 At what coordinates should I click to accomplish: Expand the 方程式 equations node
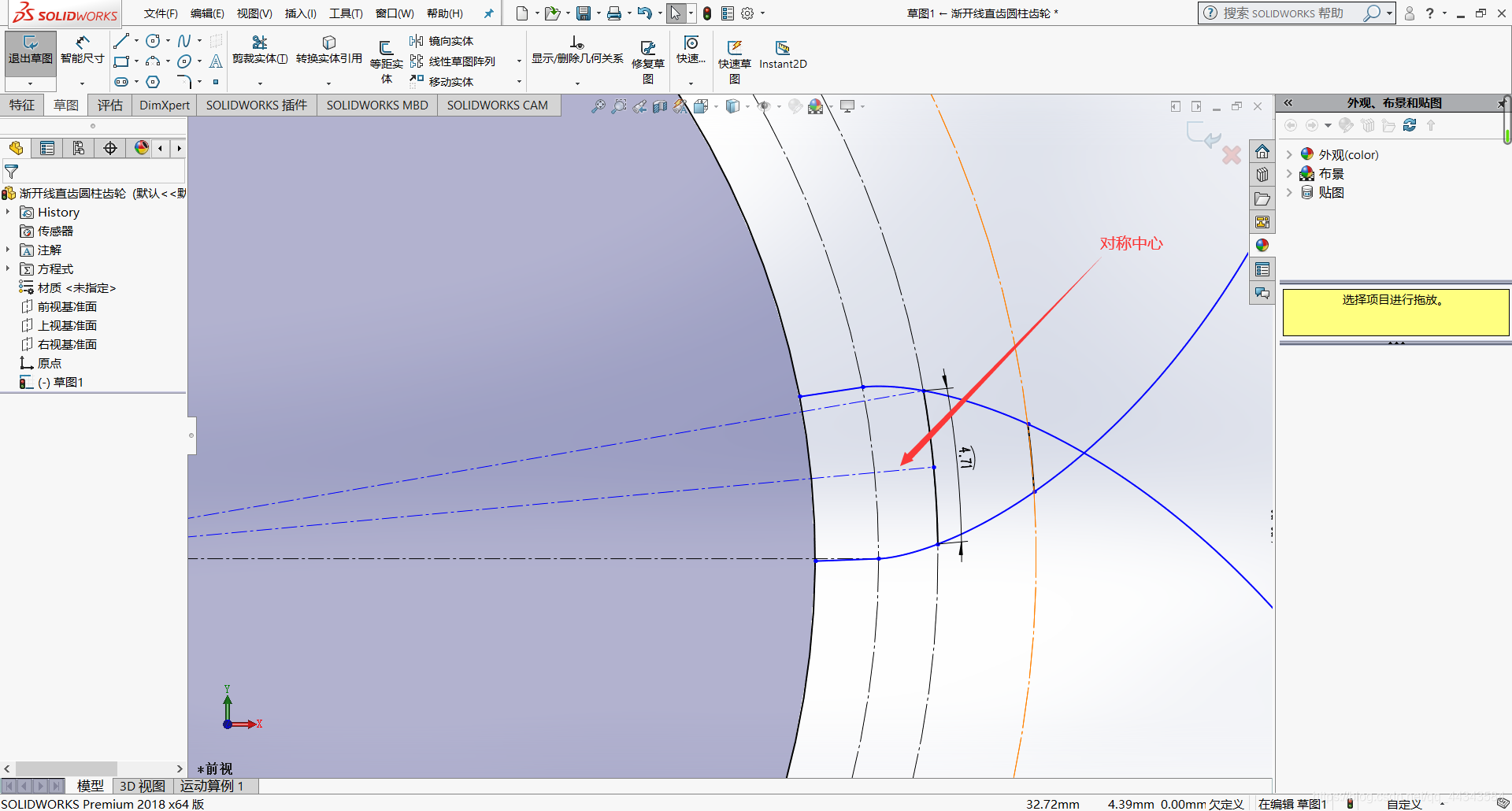tap(8, 268)
